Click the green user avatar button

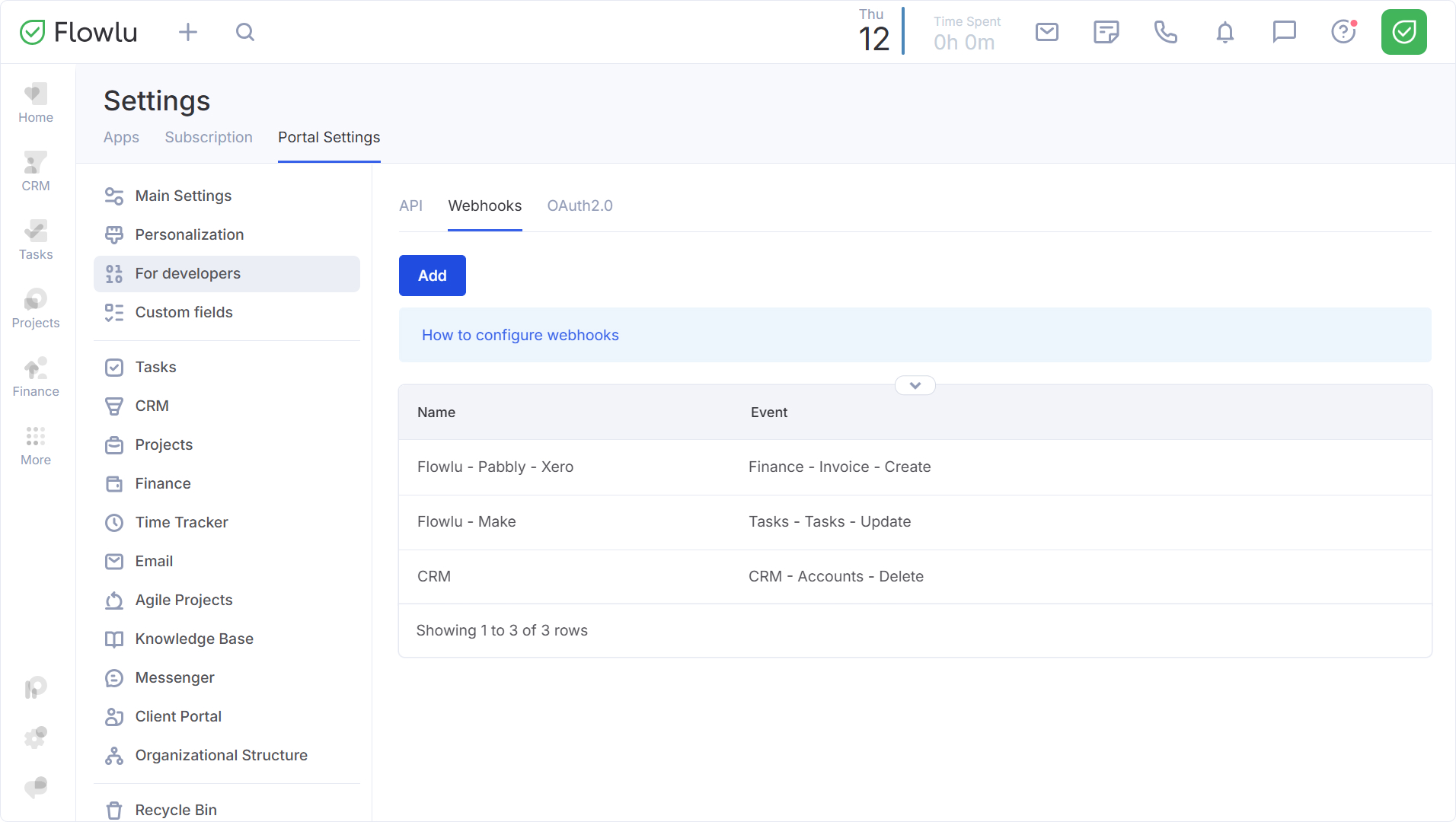[x=1403, y=32]
